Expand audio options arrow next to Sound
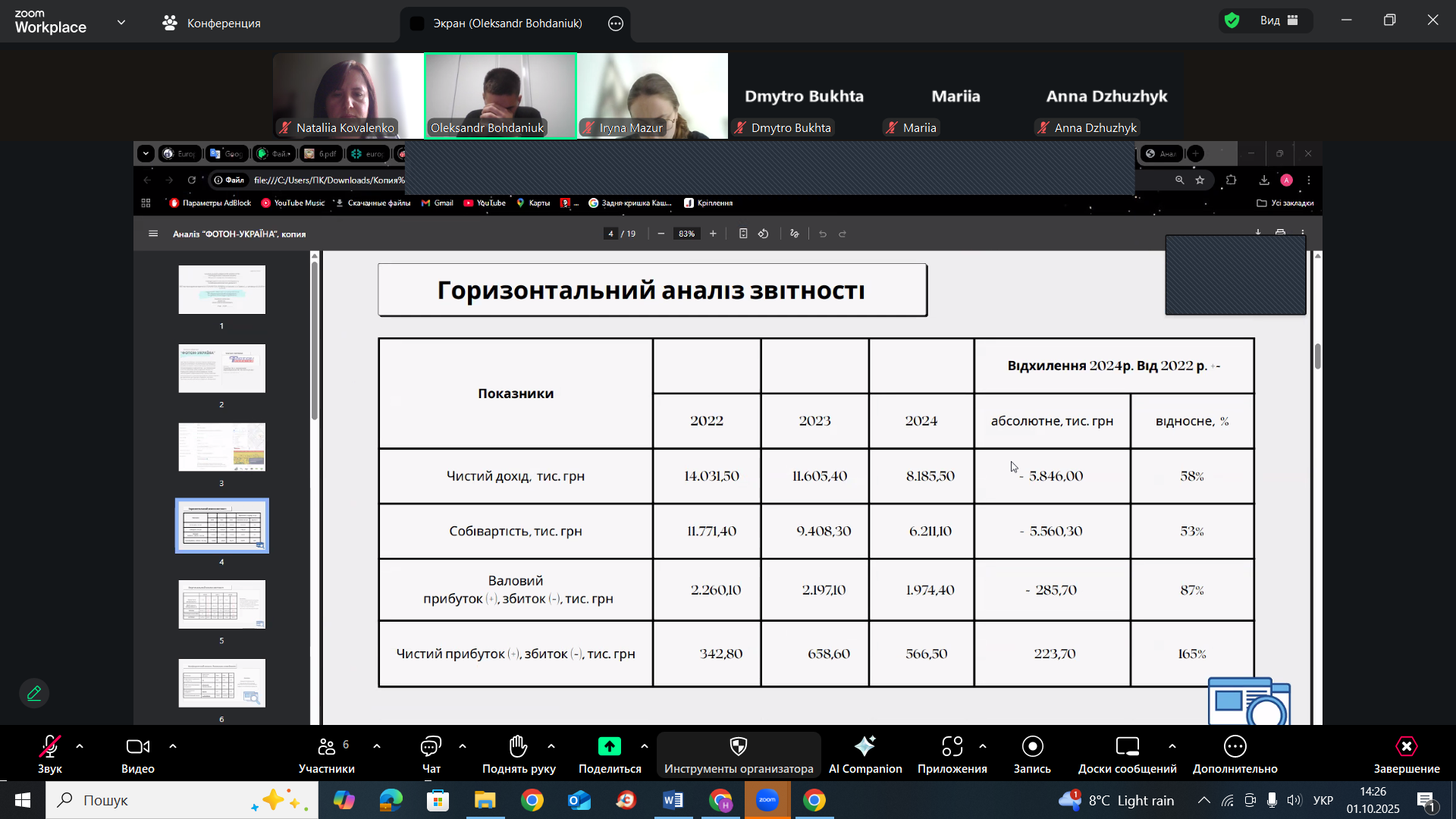This screenshot has width=1456, height=819. [x=80, y=747]
